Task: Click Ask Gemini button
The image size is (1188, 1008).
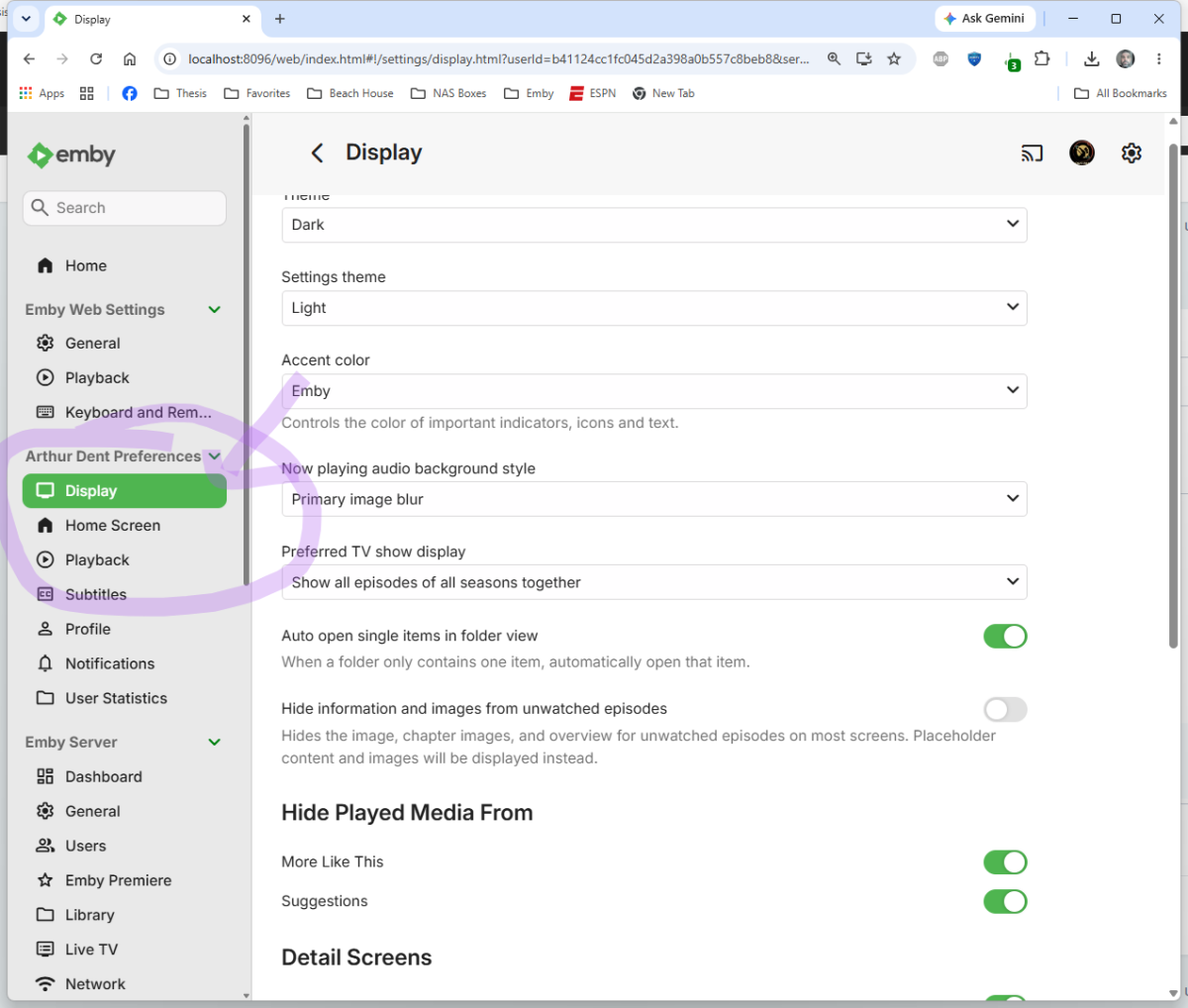Action: [985, 19]
